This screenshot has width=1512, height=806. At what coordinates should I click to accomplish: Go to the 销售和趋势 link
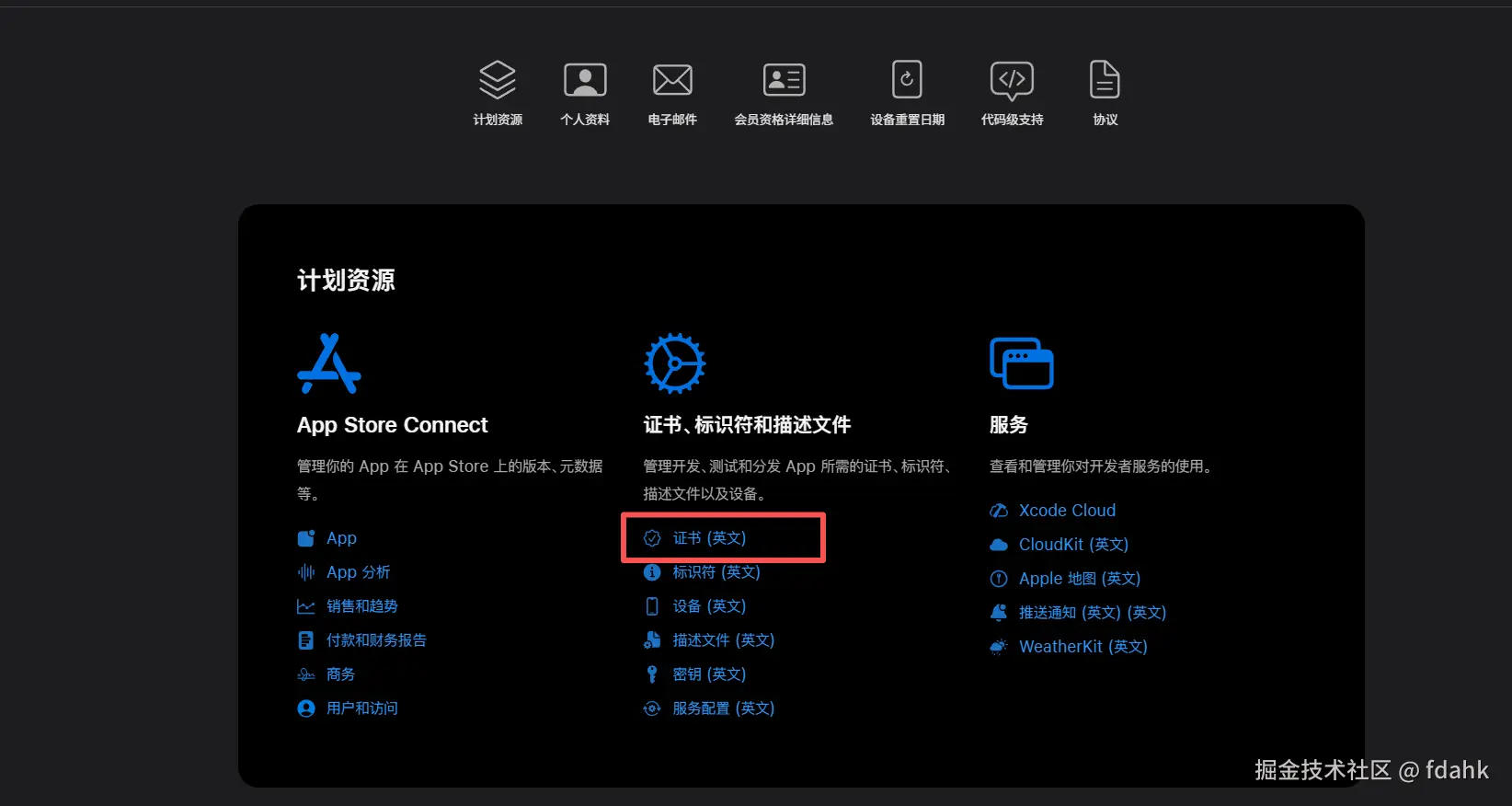362,606
